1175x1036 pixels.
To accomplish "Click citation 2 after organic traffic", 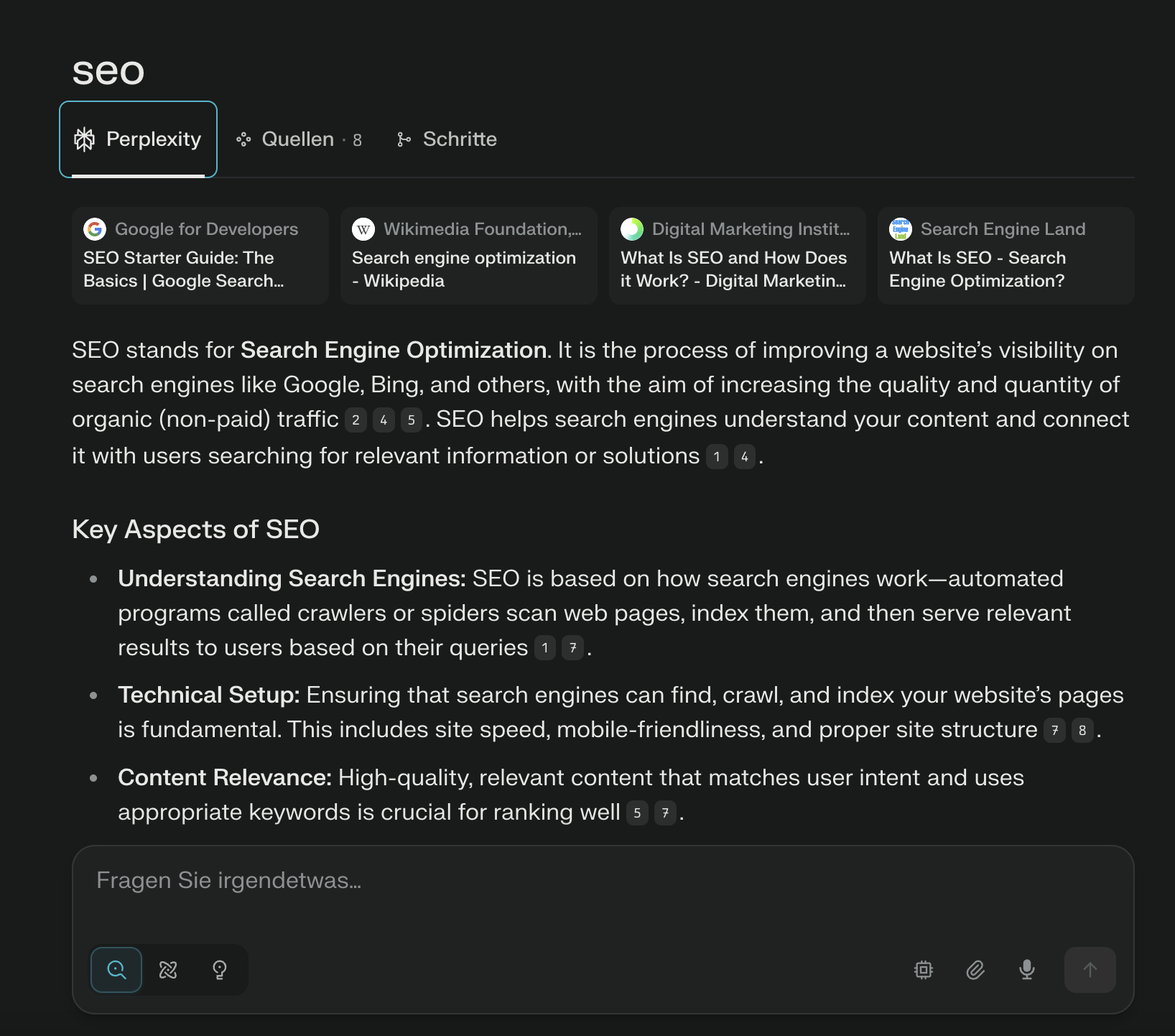I will click(356, 420).
